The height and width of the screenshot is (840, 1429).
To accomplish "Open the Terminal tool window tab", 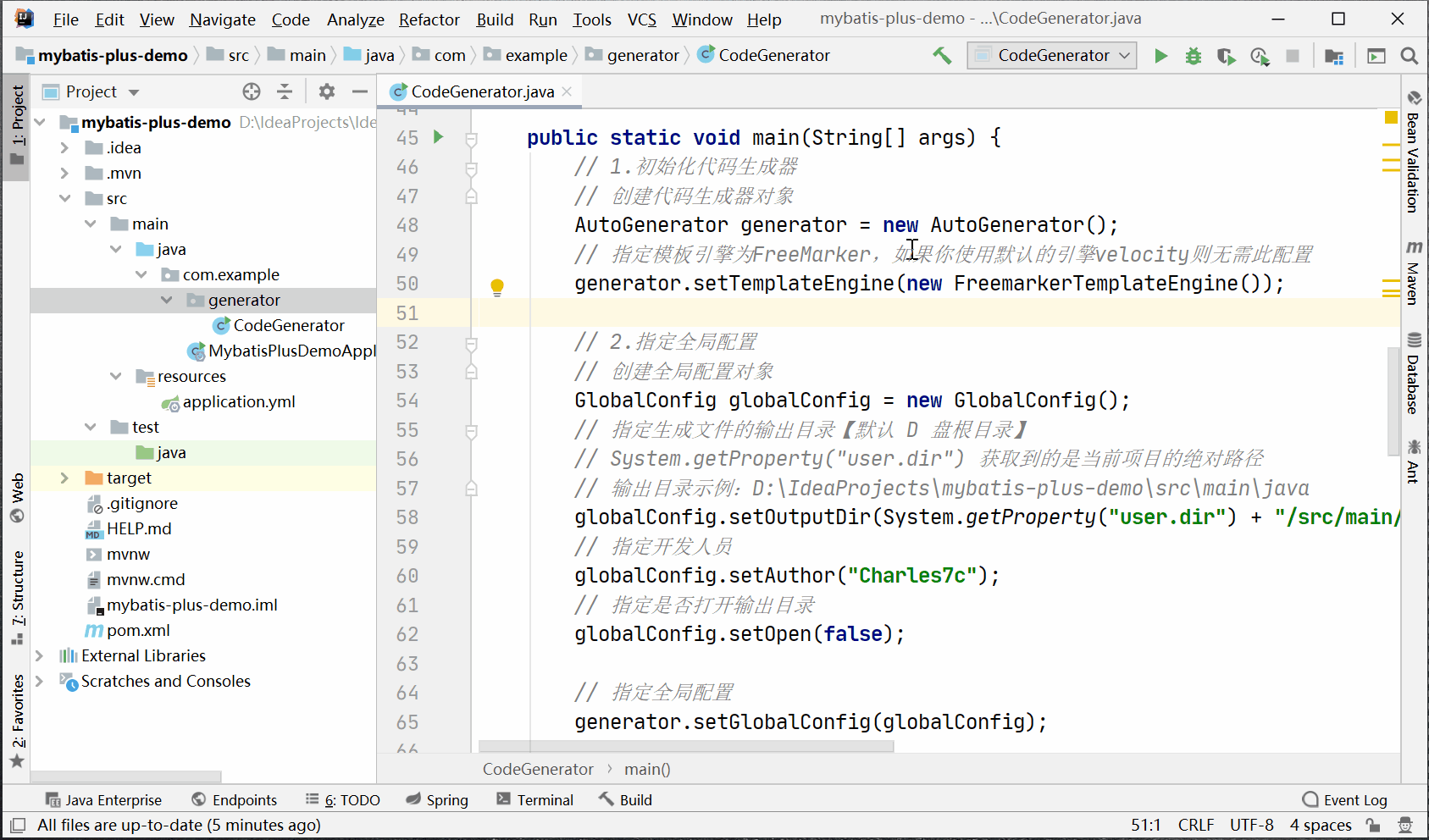I will tap(534, 799).
